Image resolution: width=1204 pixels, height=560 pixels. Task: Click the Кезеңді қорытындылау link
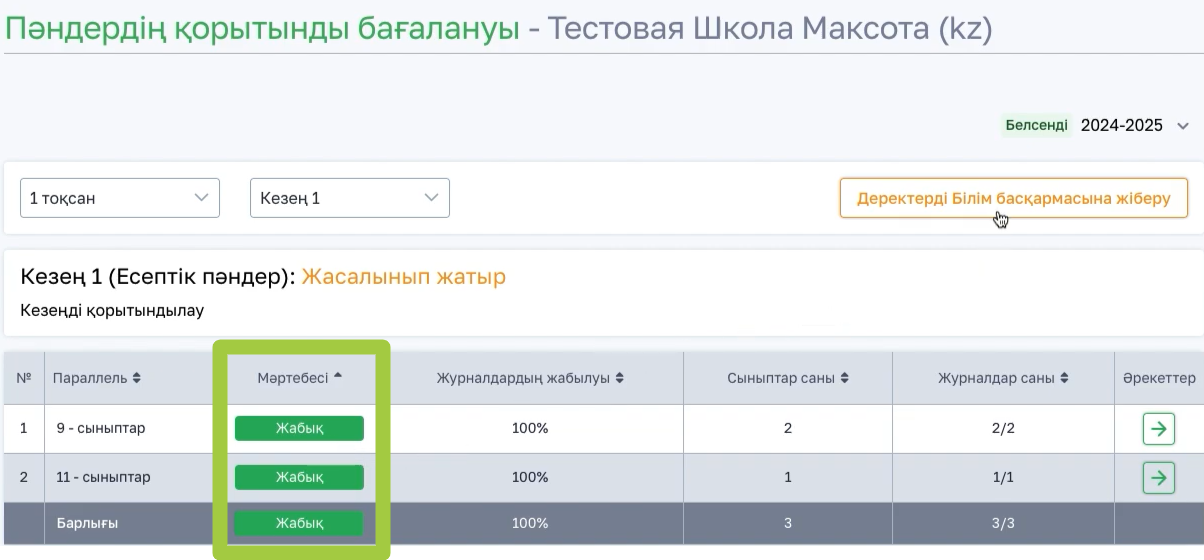coord(112,310)
